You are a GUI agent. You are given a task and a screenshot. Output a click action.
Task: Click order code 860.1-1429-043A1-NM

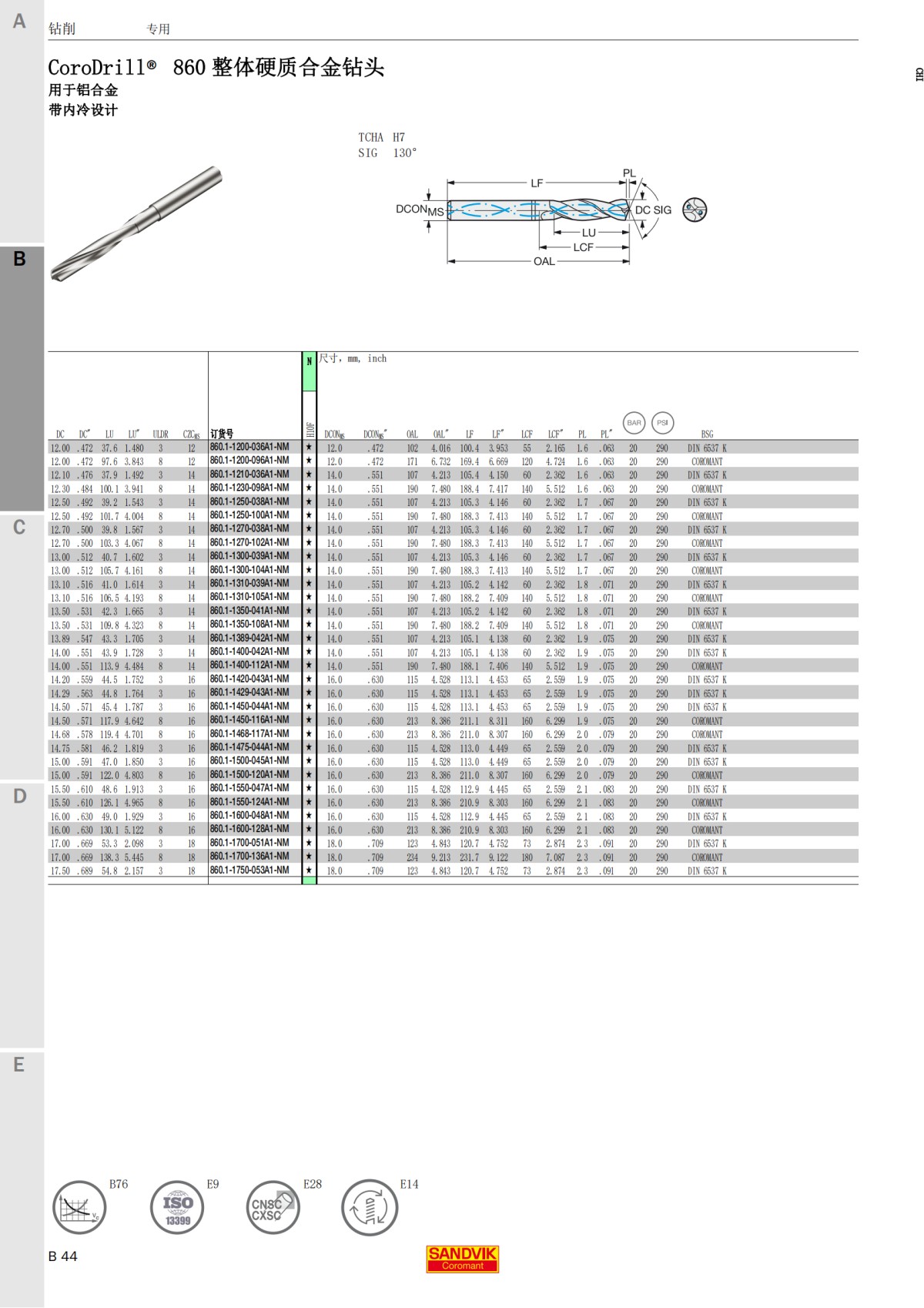[249, 693]
